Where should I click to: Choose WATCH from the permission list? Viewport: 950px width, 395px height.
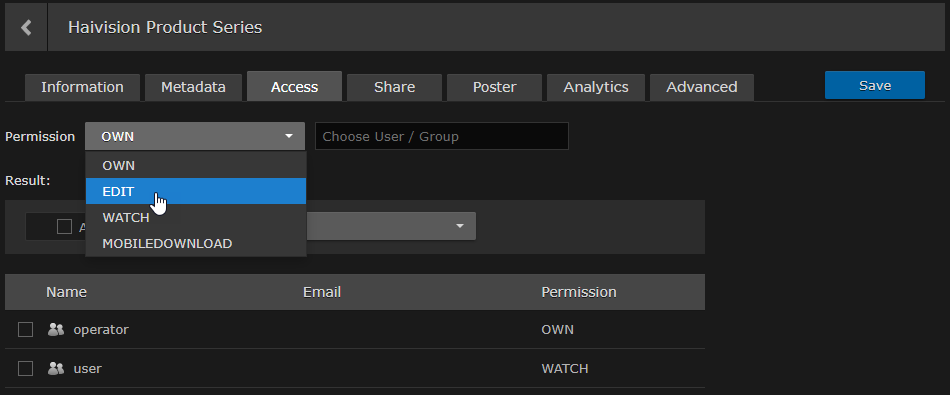tap(196, 217)
